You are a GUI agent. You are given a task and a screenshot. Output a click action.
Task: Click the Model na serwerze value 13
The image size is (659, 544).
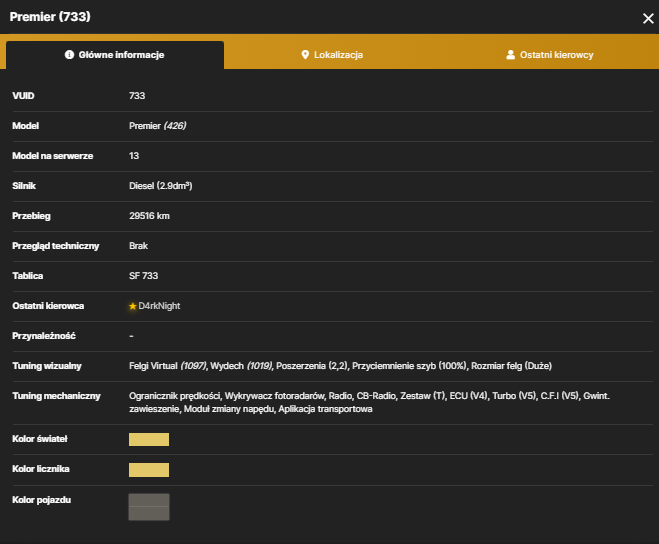134,156
